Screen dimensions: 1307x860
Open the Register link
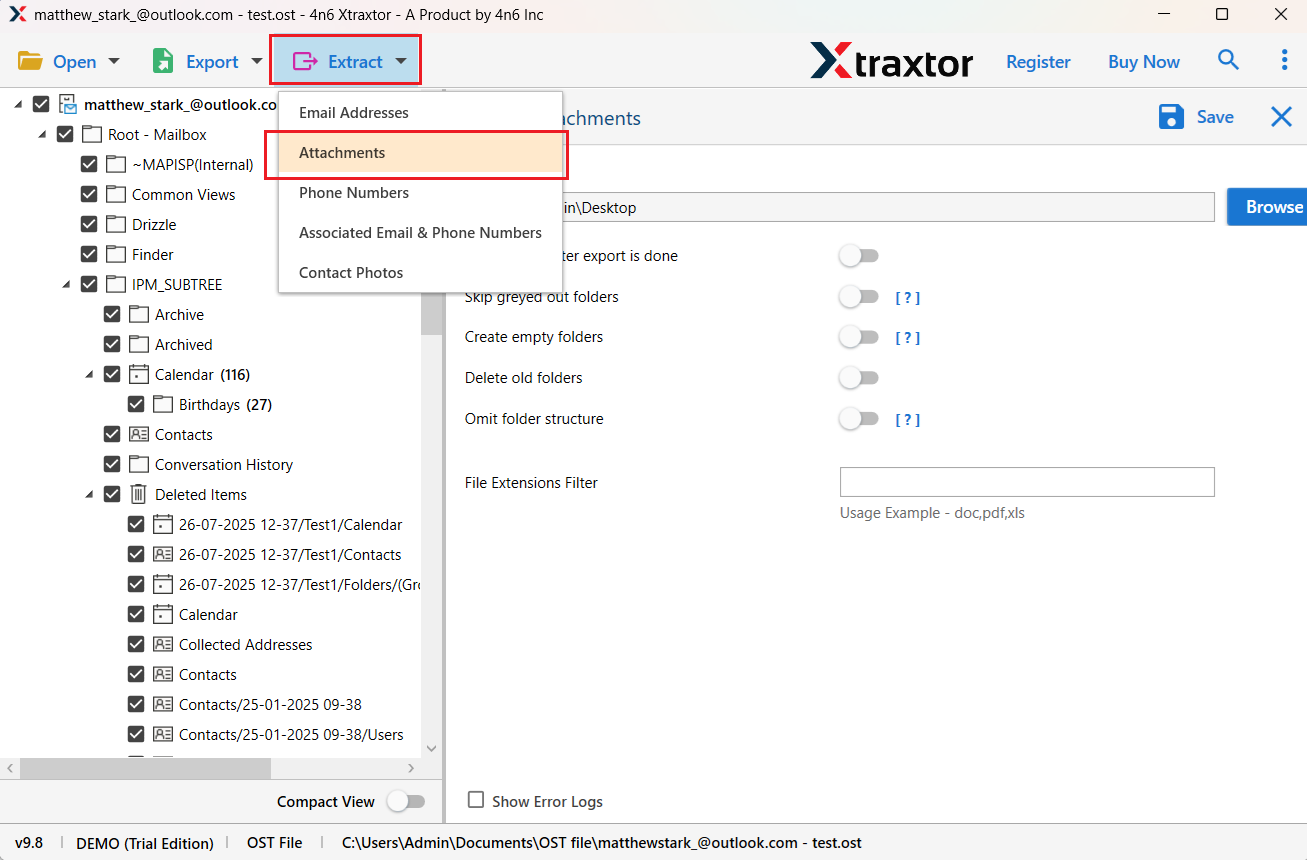(x=1038, y=62)
